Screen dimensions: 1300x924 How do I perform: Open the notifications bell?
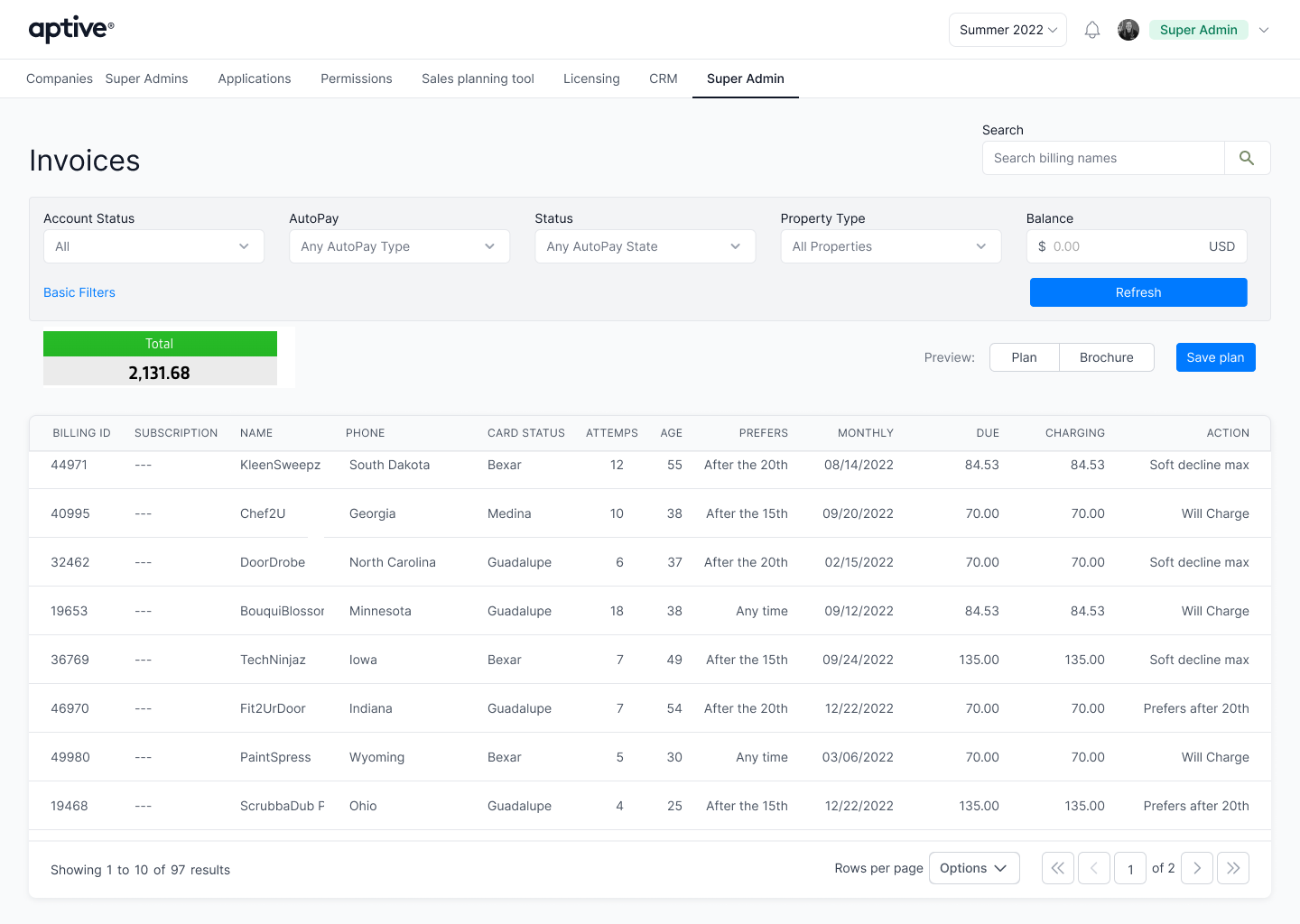1092,30
